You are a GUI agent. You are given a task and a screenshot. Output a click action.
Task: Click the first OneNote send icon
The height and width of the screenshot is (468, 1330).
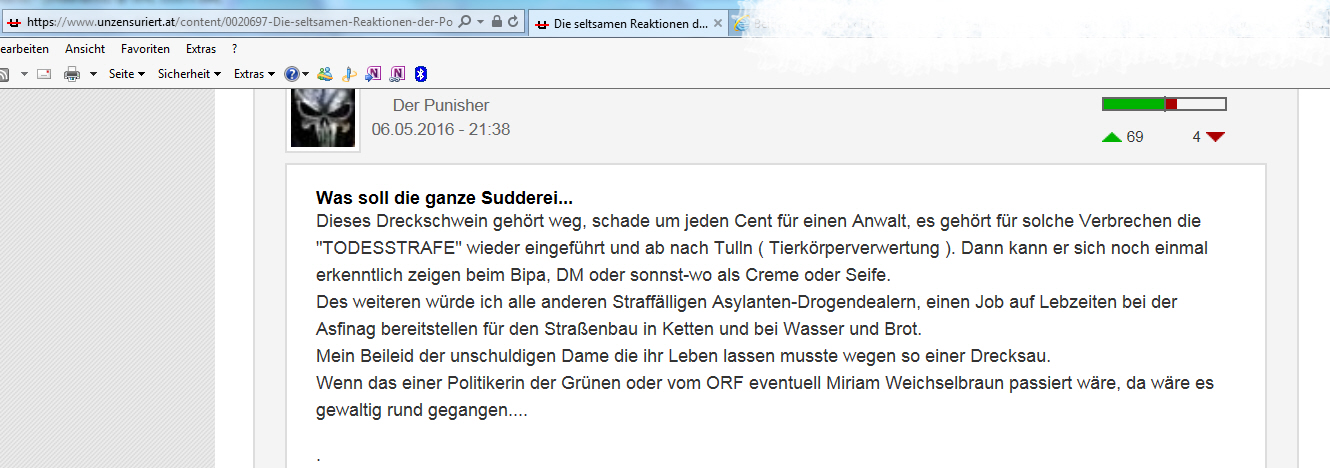click(373, 74)
